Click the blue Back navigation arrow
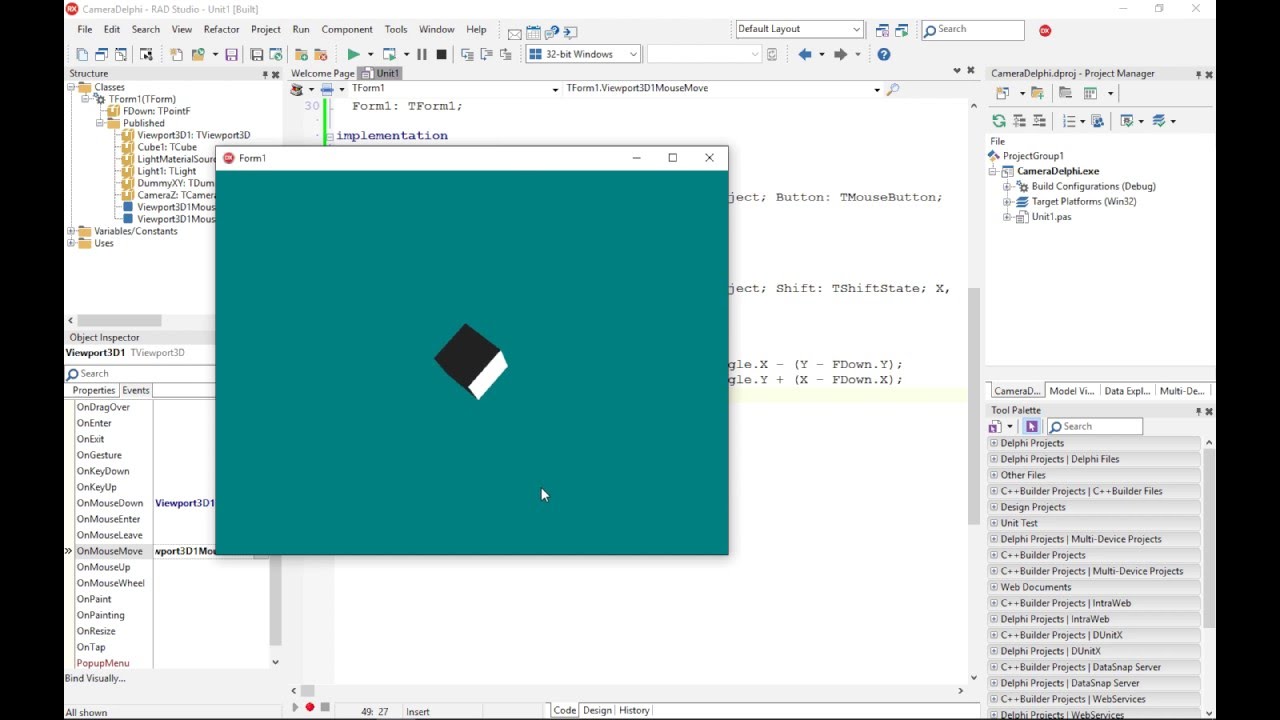The height and width of the screenshot is (720, 1280). coord(805,54)
